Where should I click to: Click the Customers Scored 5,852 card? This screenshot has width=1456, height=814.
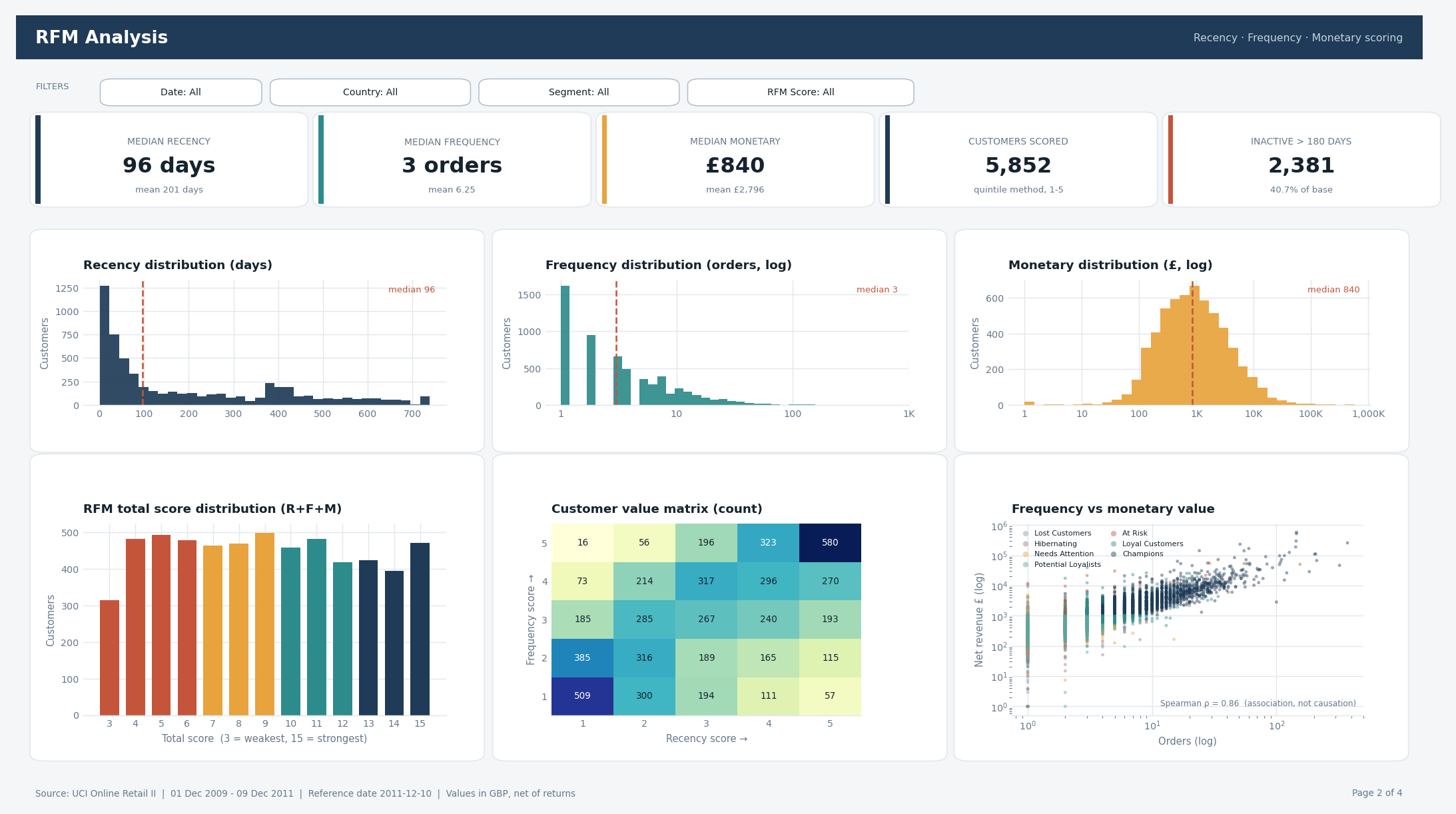[x=1018, y=160]
